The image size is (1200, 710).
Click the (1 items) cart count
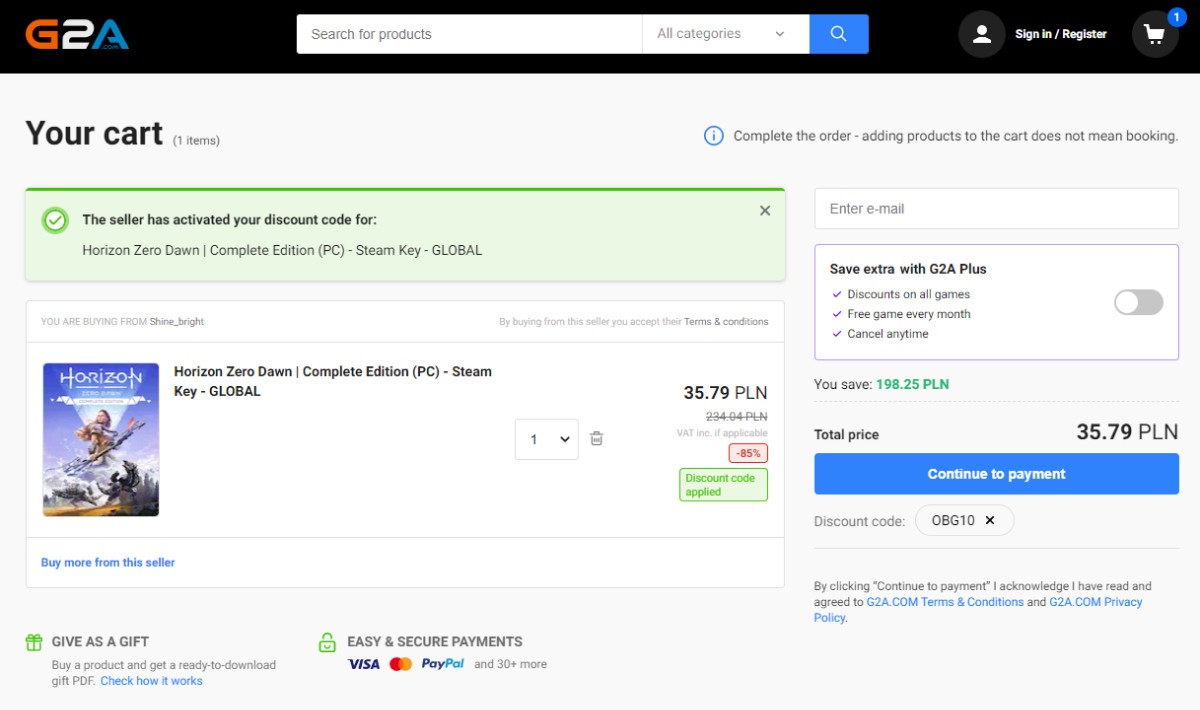click(196, 141)
